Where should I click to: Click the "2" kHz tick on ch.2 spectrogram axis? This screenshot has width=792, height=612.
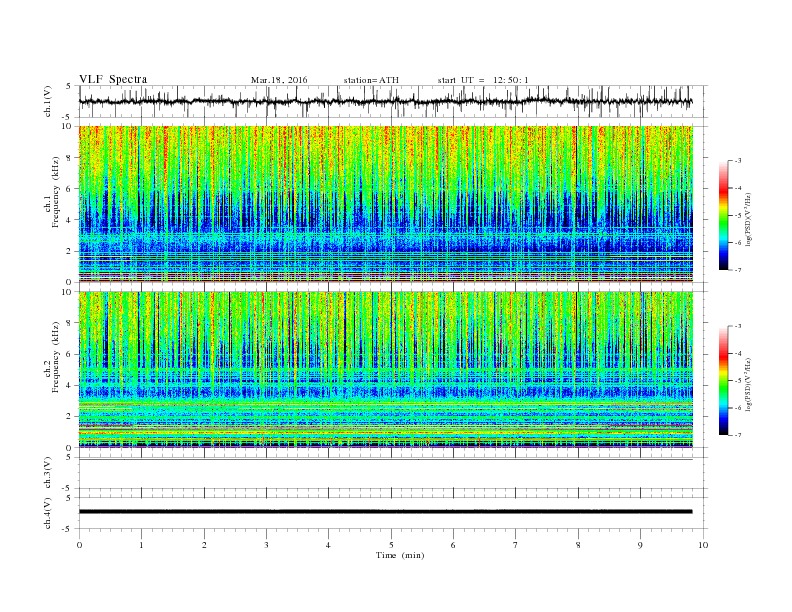(x=70, y=417)
